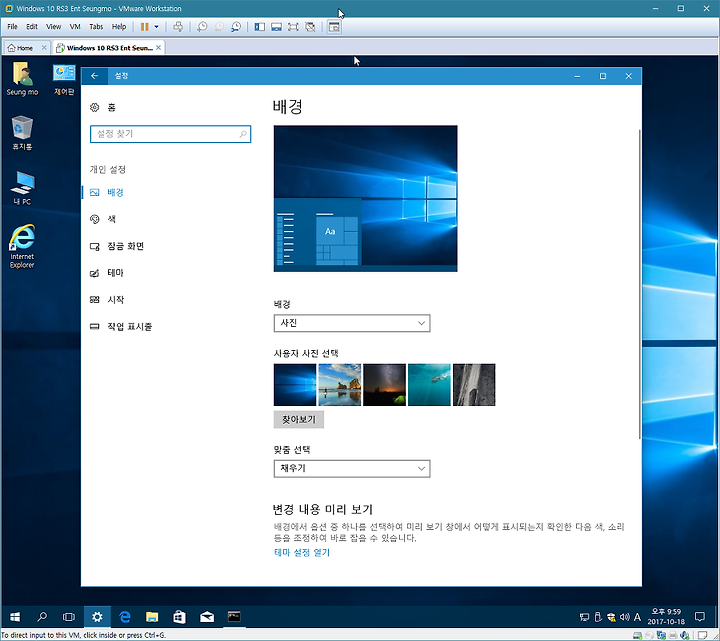
Task: Open the 제어판 desktop icon
Action: click(64, 79)
